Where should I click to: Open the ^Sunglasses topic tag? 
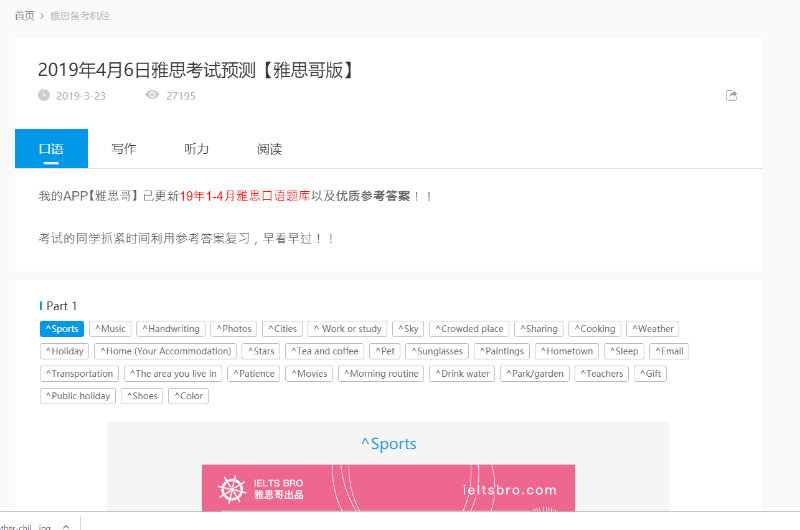(x=437, y=351)
